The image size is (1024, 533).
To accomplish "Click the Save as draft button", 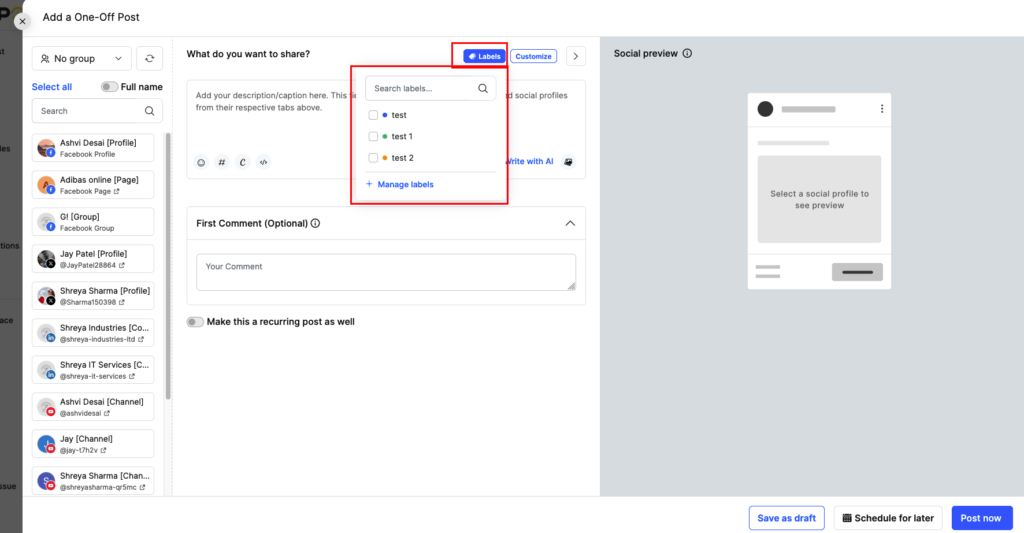I will (786, 518).
